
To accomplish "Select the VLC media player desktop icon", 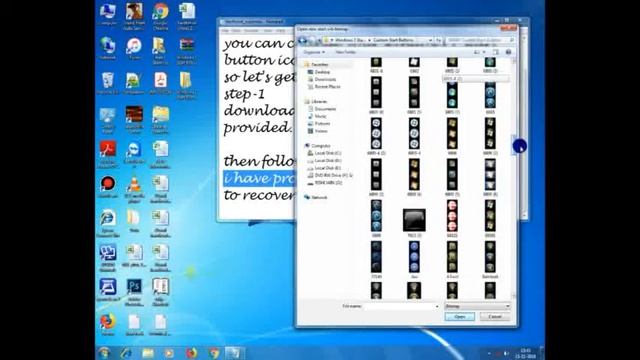I will pyautogui.click(x=134, y=189).
